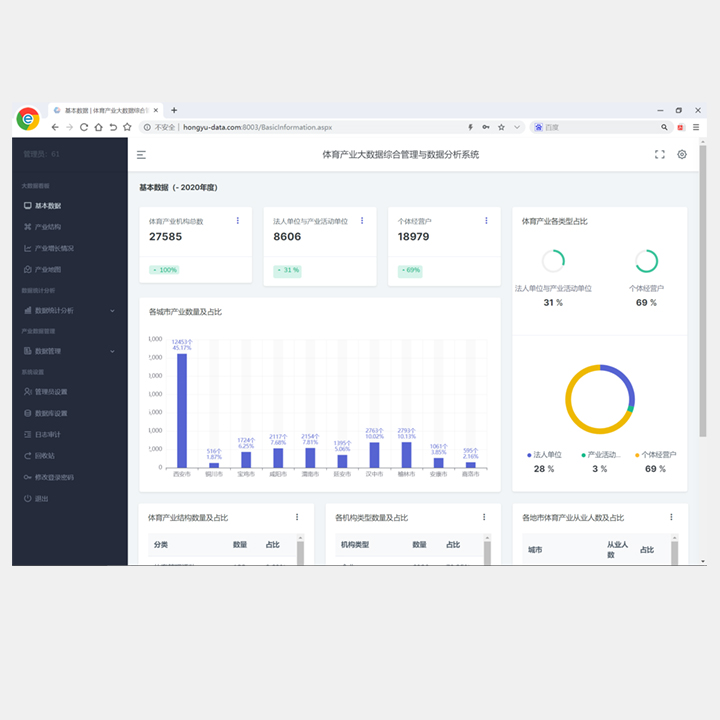Expand the 数据管理 sidebar submenu
The height and width of the screenshot is (720, 720).
[69, 351]
